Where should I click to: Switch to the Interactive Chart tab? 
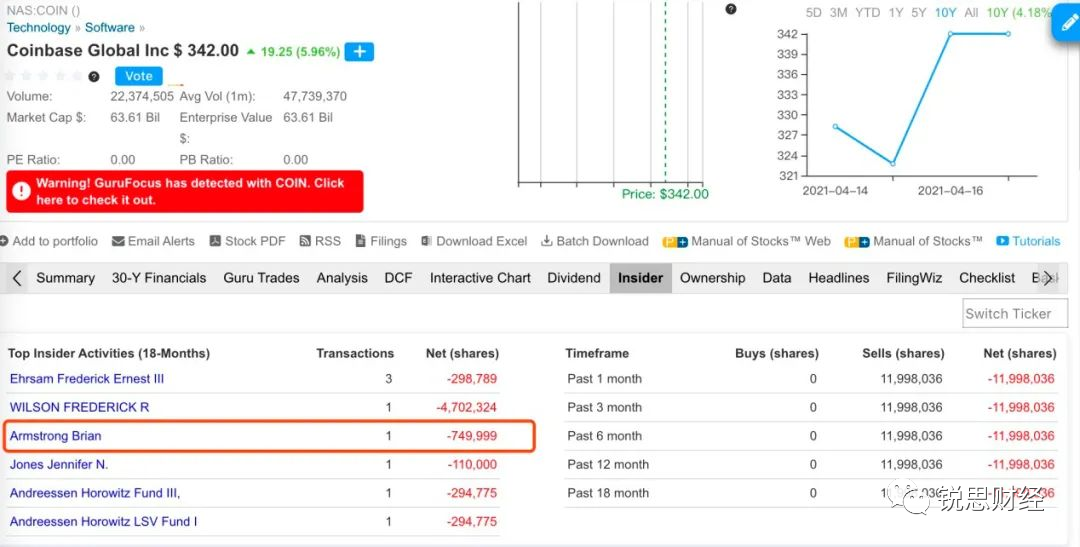(x=480, y=278)
